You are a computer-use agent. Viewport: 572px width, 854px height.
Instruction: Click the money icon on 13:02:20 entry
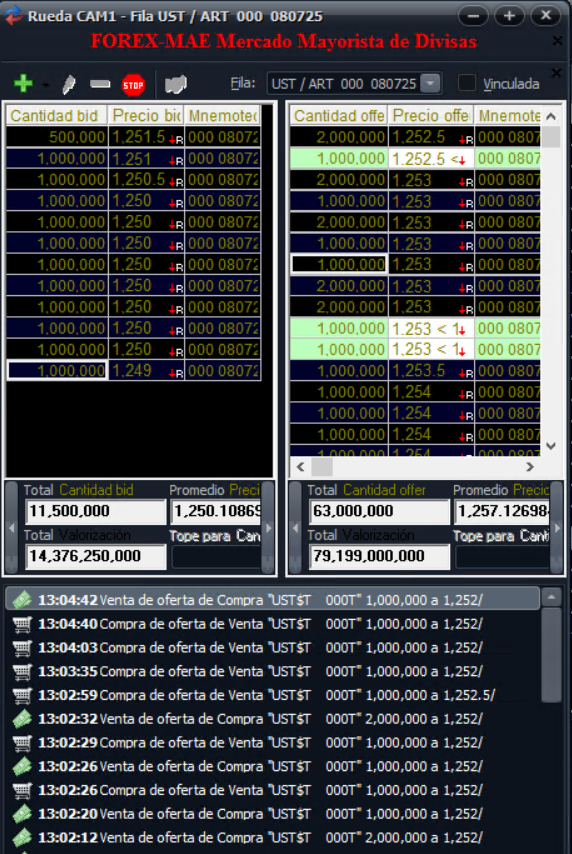pos(22,814)
